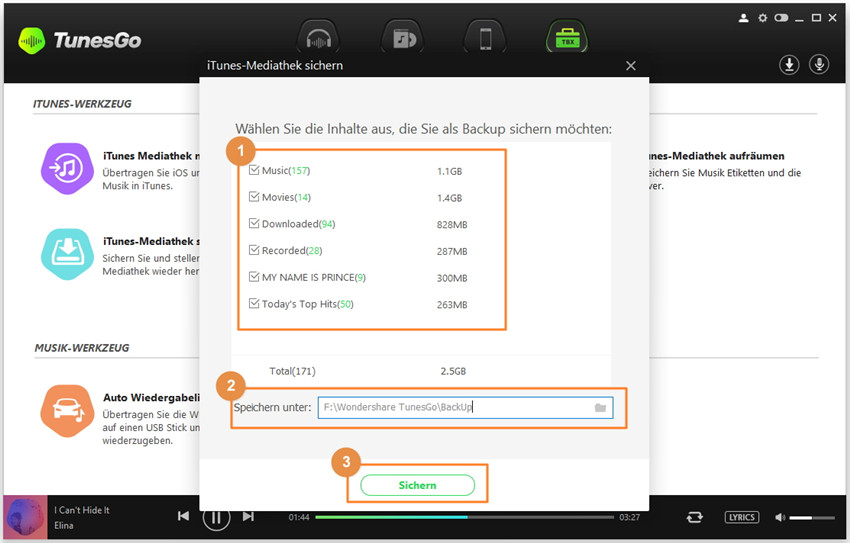This screenshot has height=543, width=850.
Task: Minimize the TunesGo window
Action: tap(799, 18)
